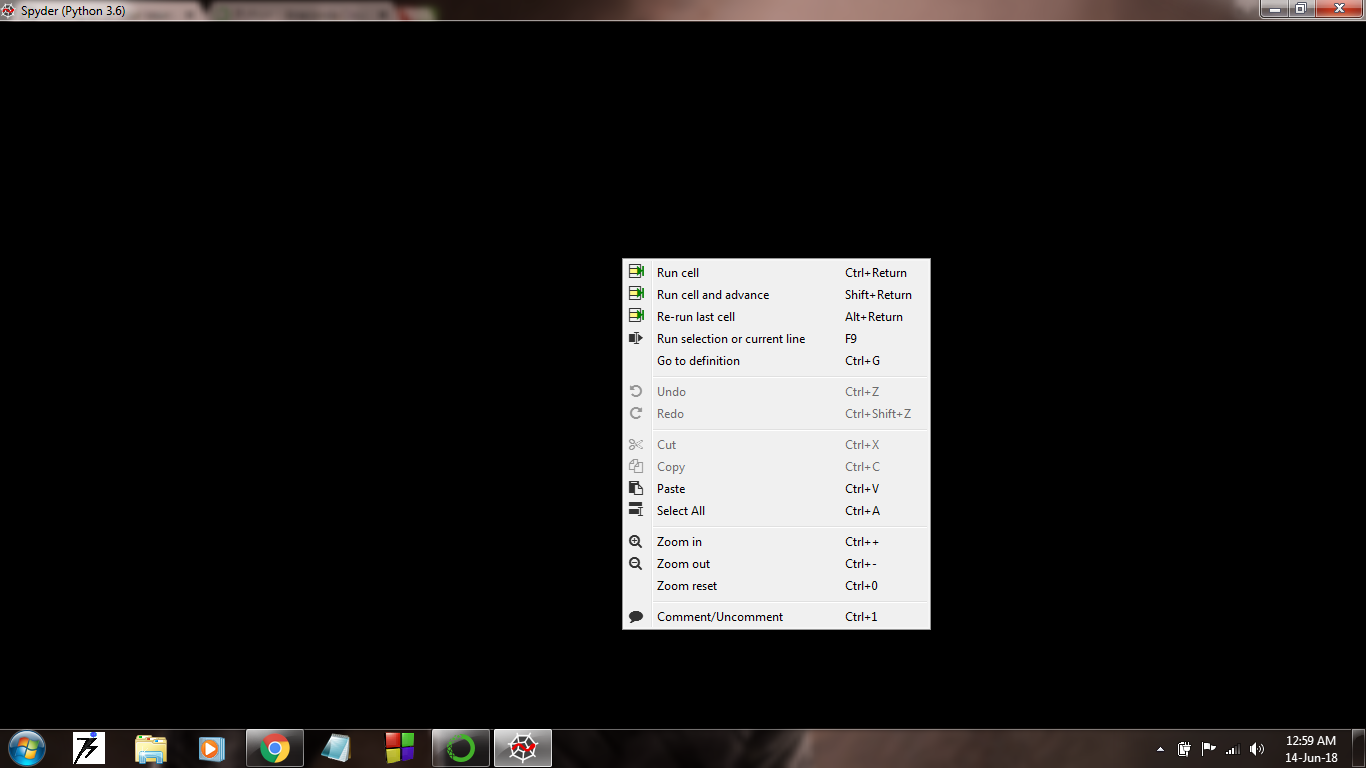Select Zoom reset in the menu
Image resolution: width=1366 pixels, height=768 pixels.
[776, 585]
